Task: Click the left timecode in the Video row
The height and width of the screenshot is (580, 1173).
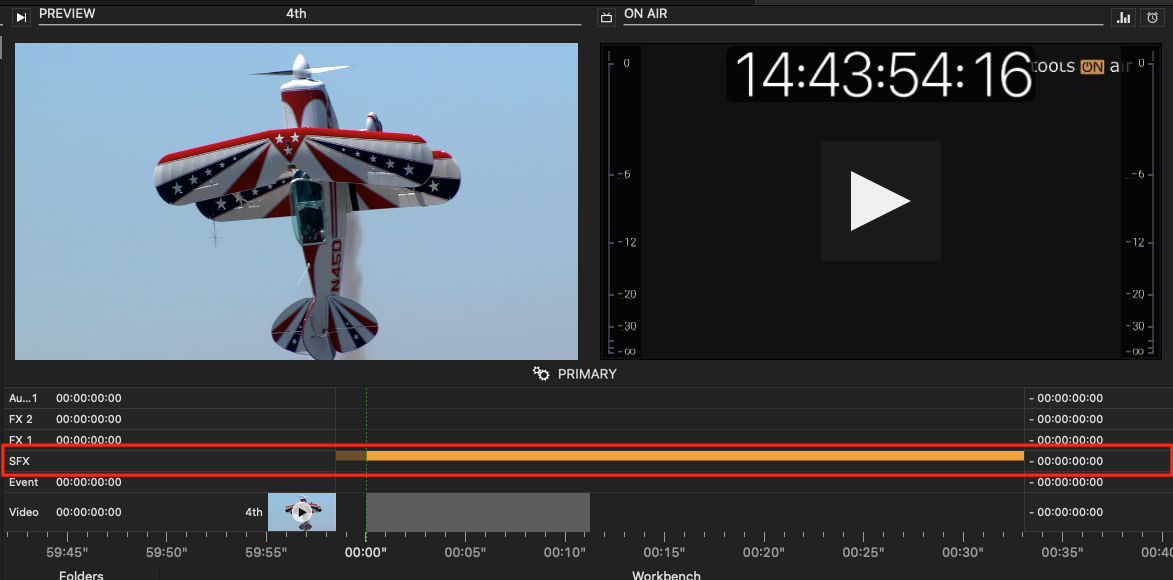Action: 88,512
